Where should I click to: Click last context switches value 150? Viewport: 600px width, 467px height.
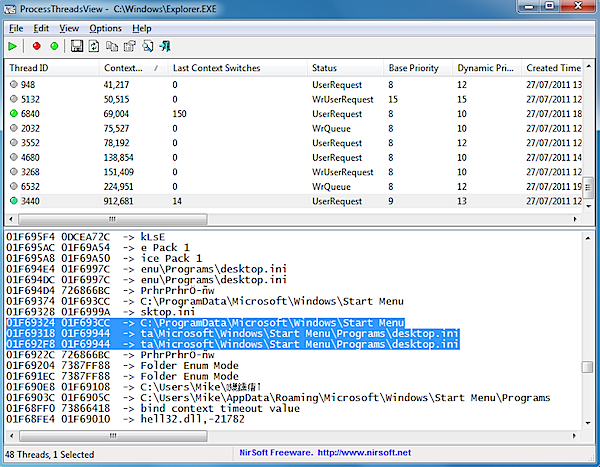tap(179, 114)
